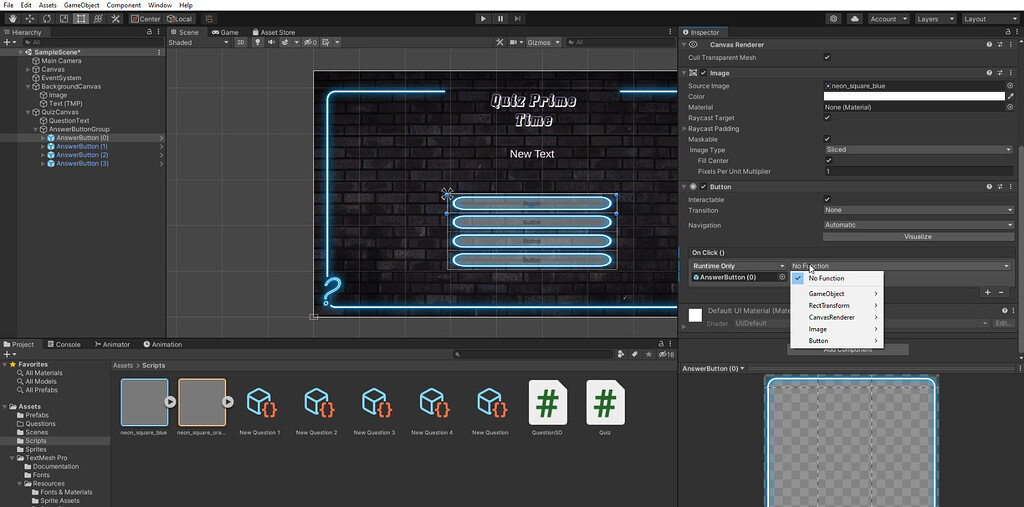Open the Cloud services icon
The image size is (1024, 507).
point(855,19)
